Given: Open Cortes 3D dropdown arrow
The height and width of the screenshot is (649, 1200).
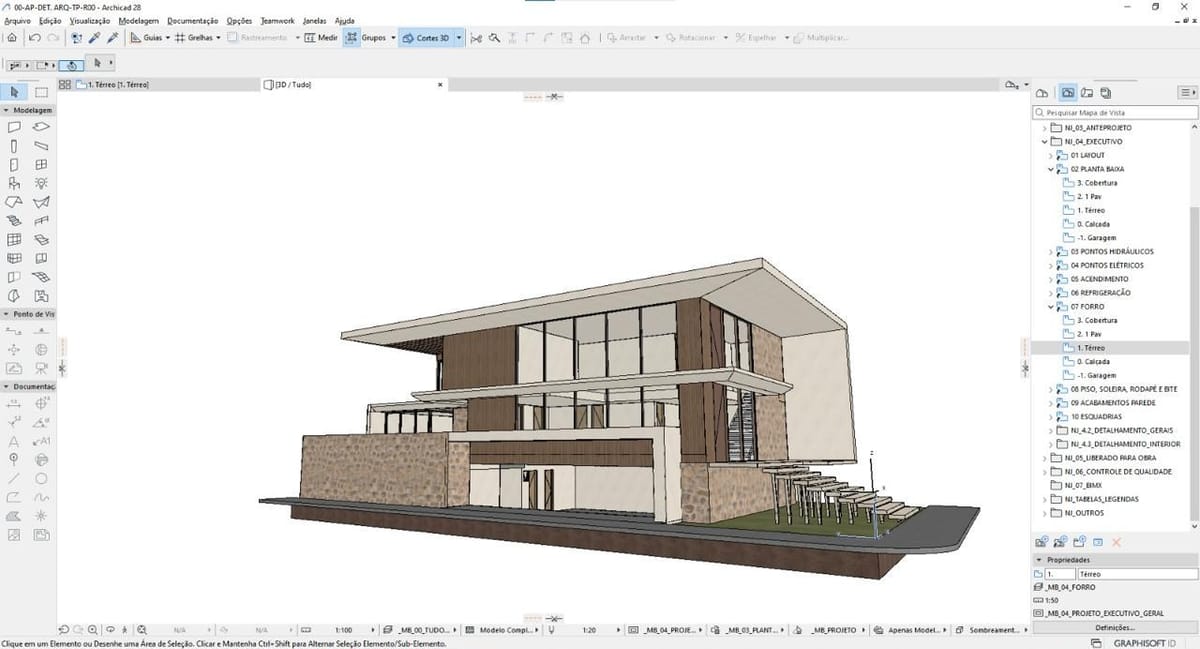Looking at the screenshot, I should 459,38.
